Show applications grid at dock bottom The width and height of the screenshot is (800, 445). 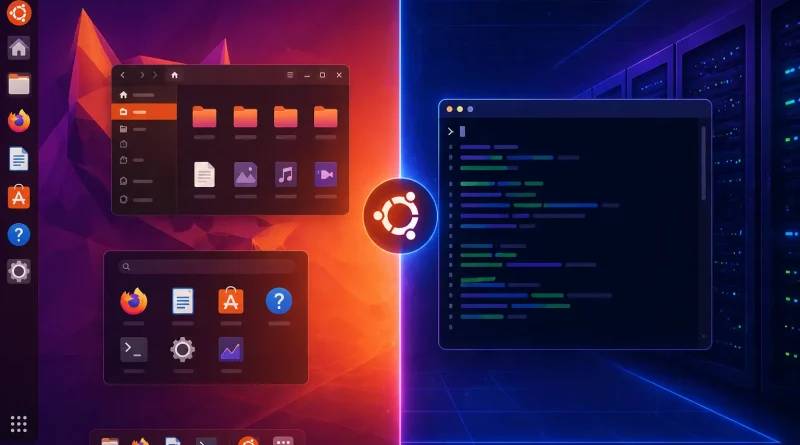click(x=19, y=424)
